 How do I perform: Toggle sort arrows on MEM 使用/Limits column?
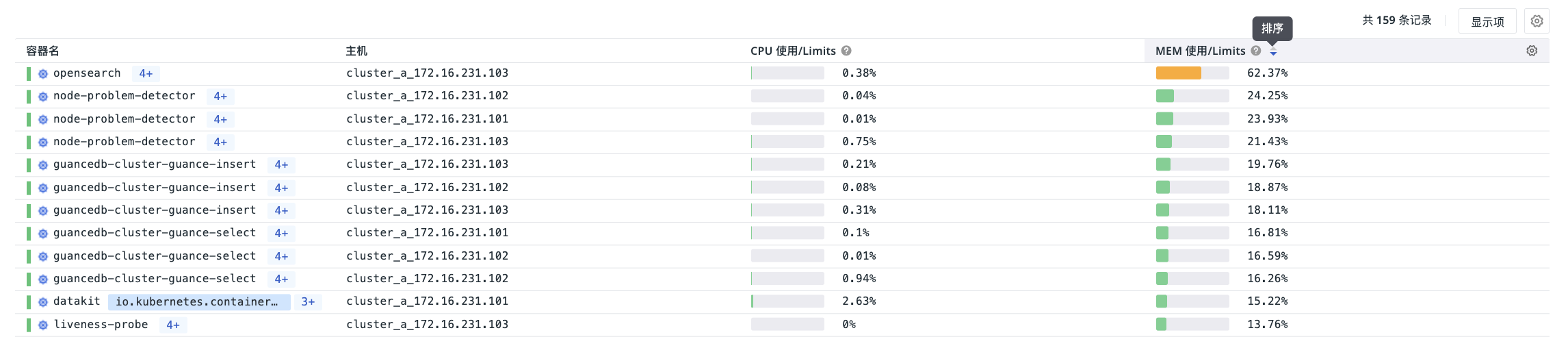point(1273,51)
